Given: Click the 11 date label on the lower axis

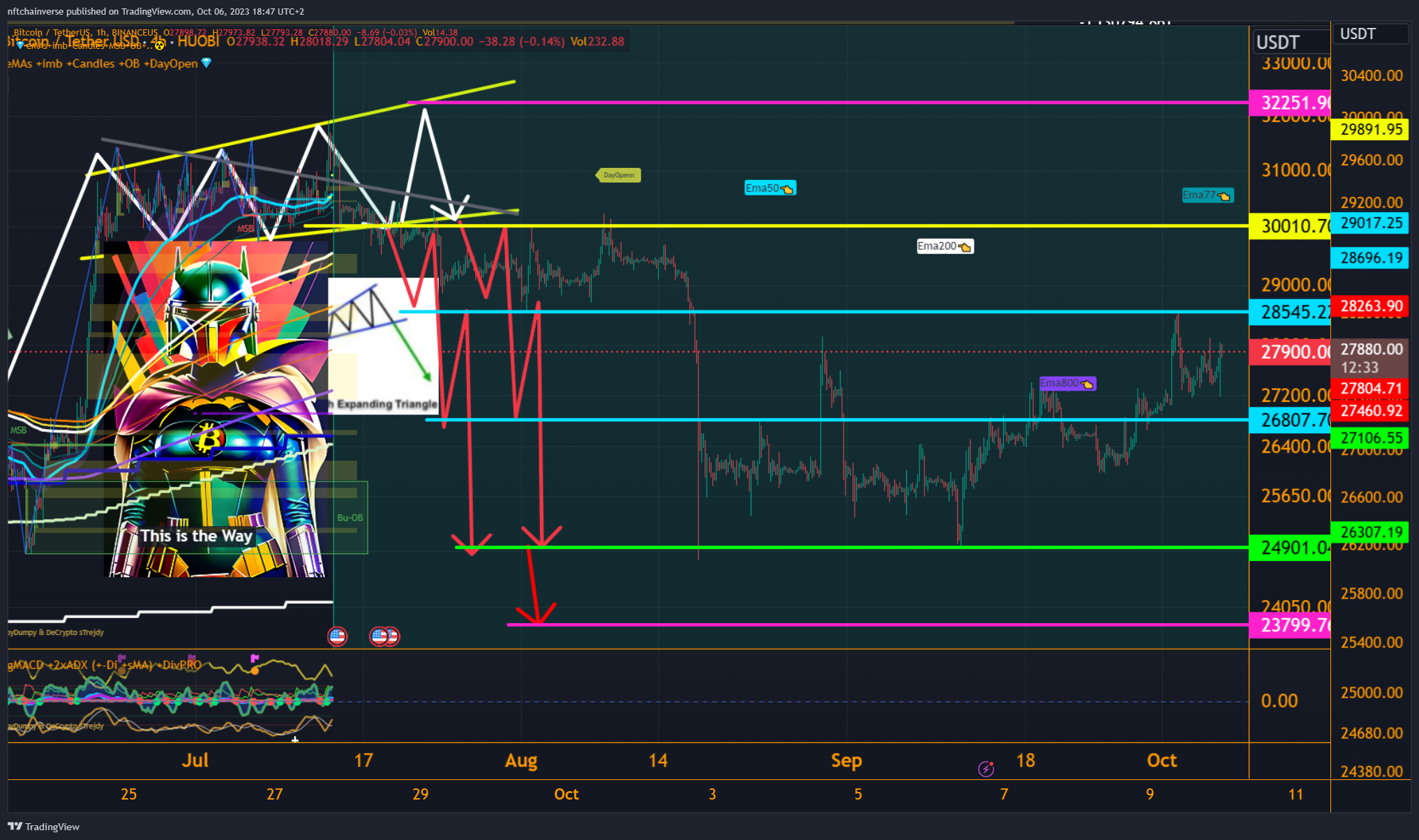Looking at the screenshot, I should tap(1296, 794).
